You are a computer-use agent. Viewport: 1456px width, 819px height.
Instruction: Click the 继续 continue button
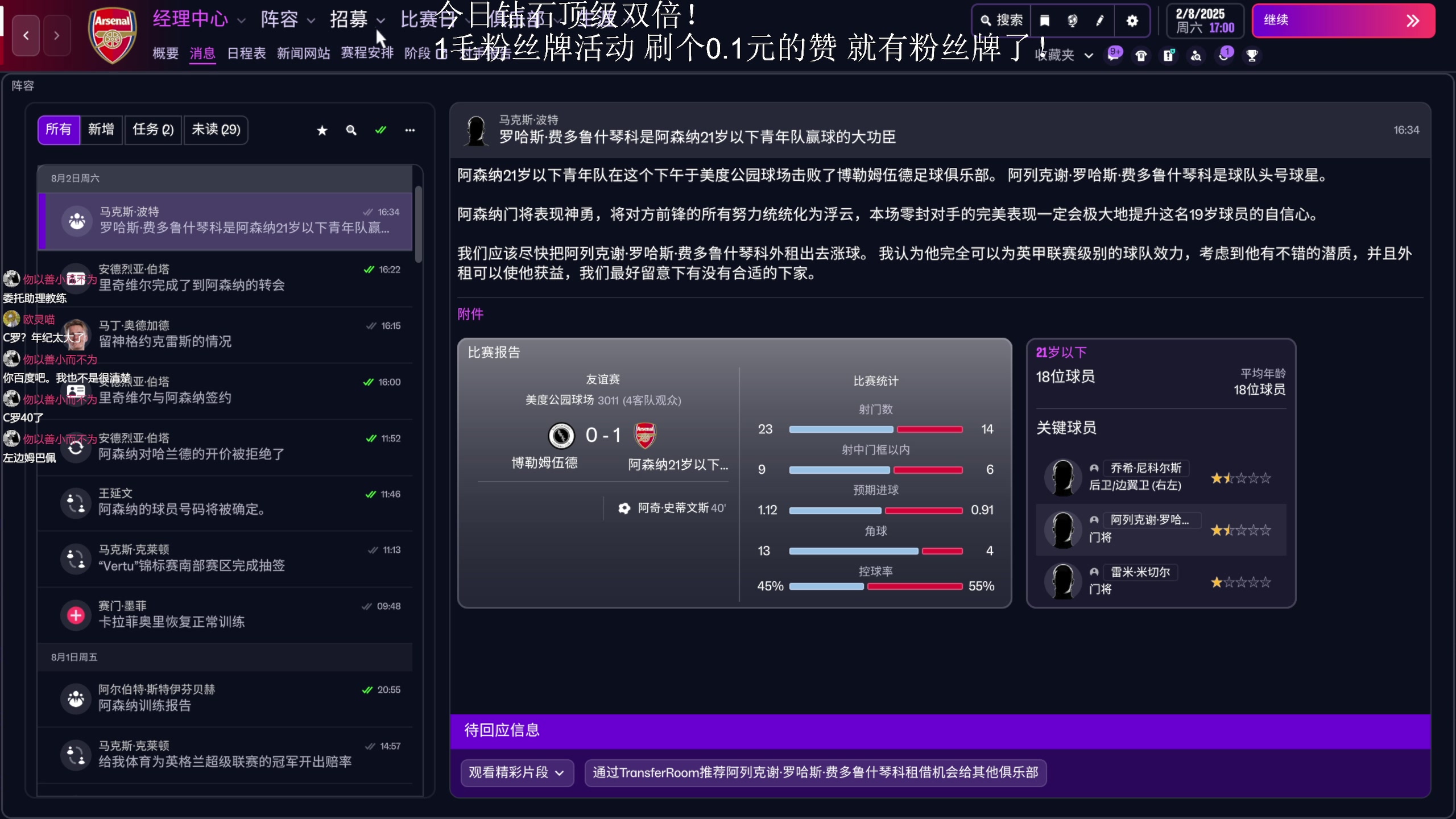point(1344,20)
